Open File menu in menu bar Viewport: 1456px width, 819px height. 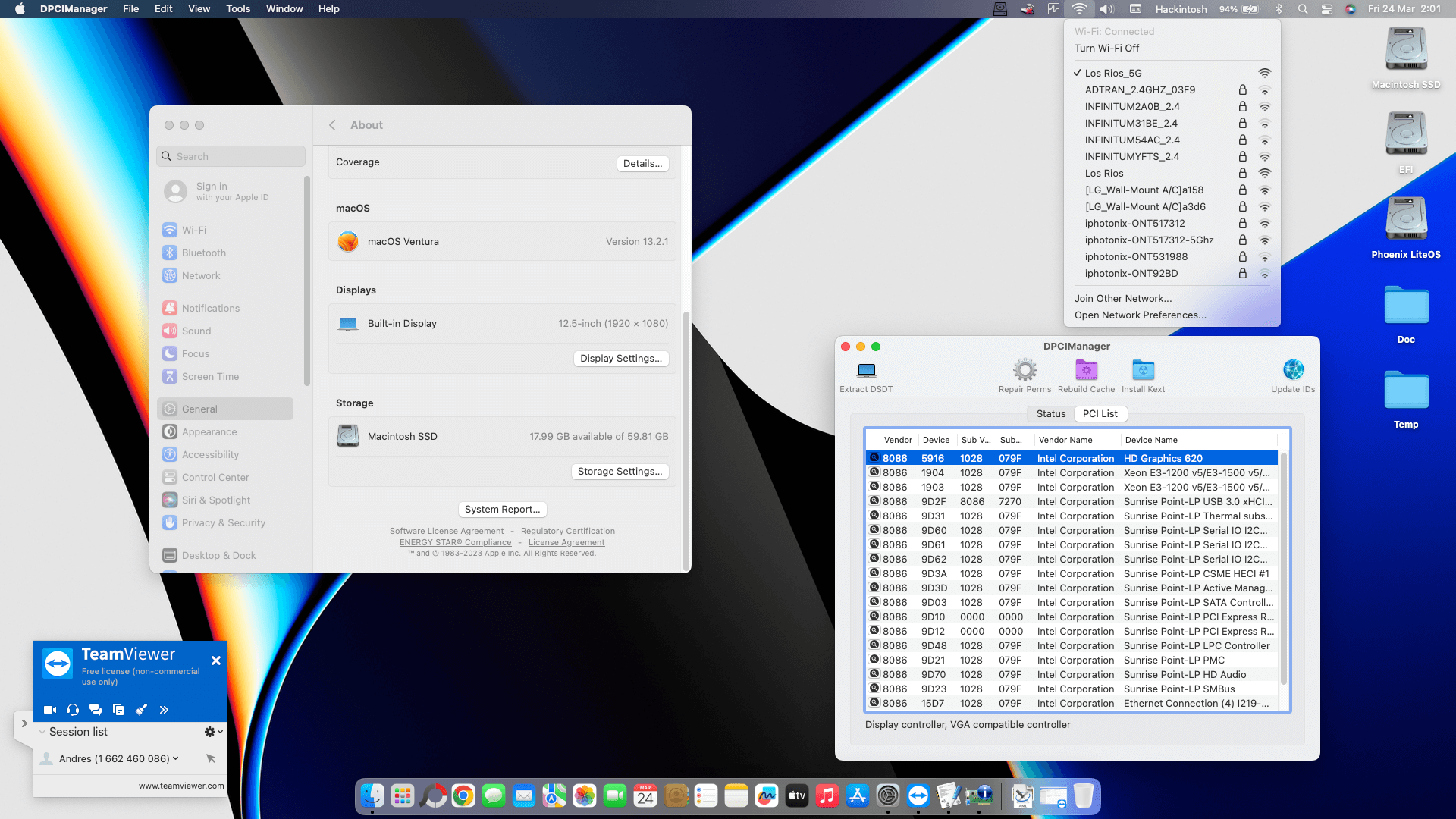pos(131,9)
